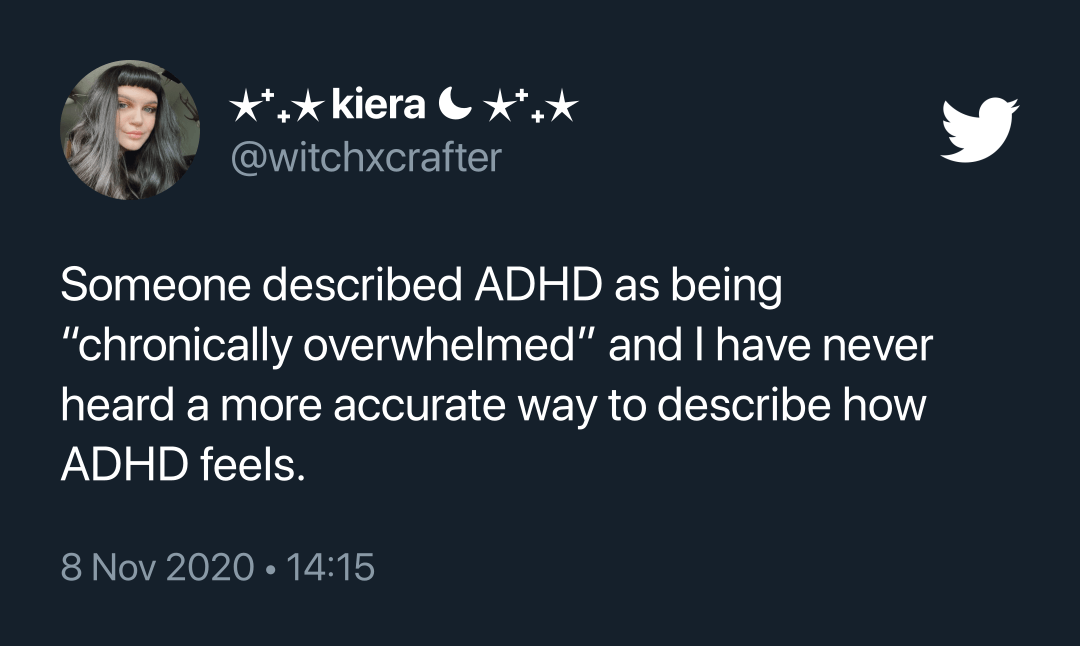This screenshot has width=1080, height=646.
Task: Open the @witchxcrafter handle
Action: tap(366, 157)
